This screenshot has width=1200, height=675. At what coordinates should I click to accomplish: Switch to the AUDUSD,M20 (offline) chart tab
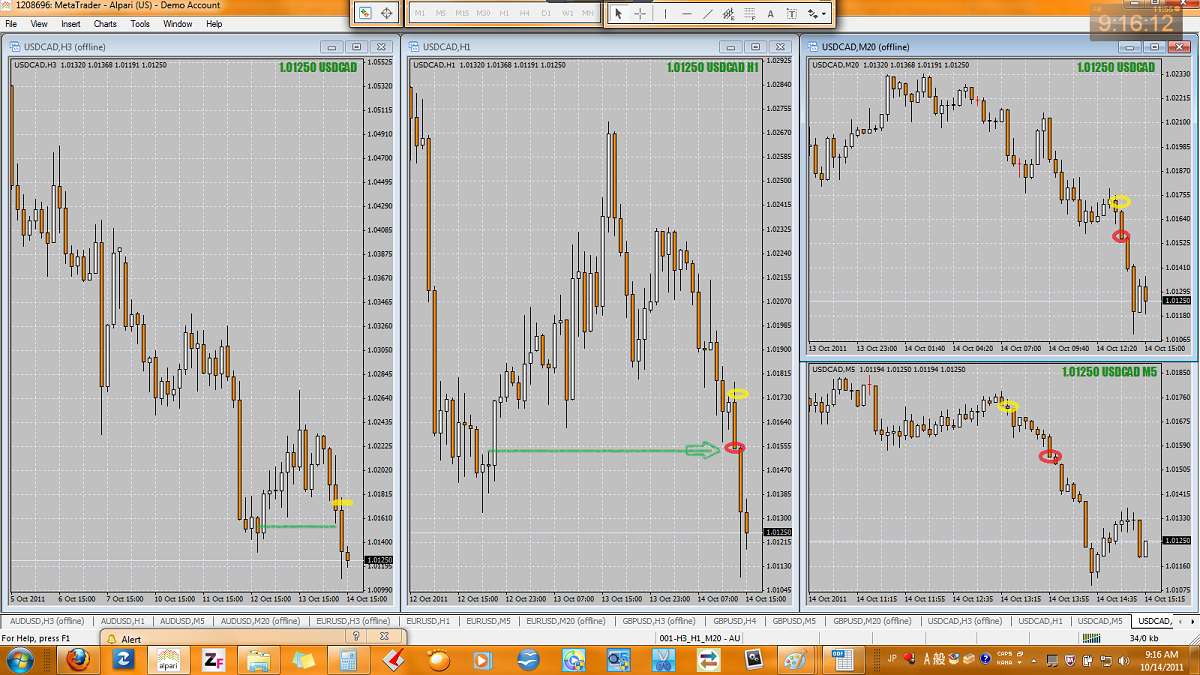(260, 621)
